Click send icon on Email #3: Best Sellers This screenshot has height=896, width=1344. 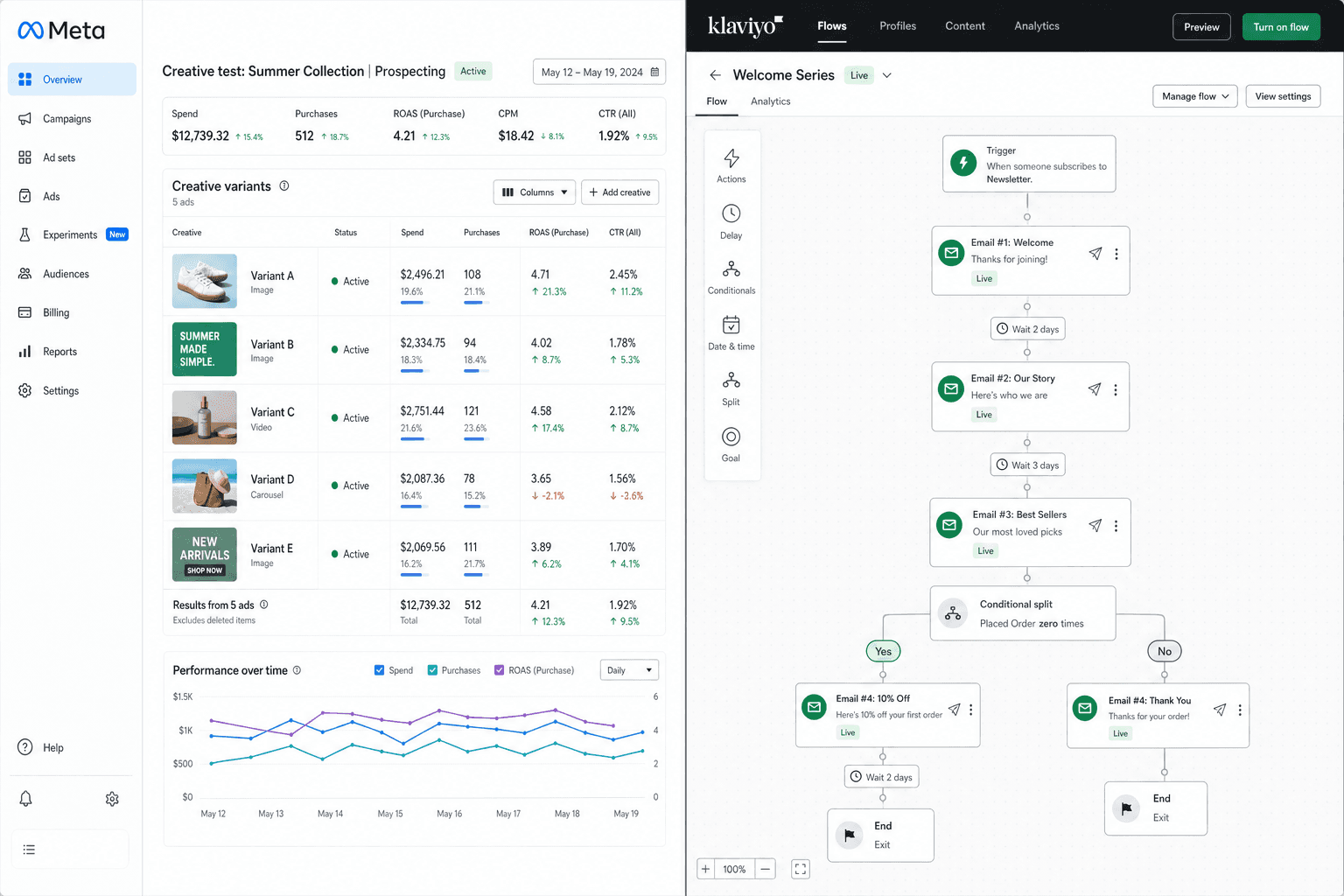point(1095,526)
